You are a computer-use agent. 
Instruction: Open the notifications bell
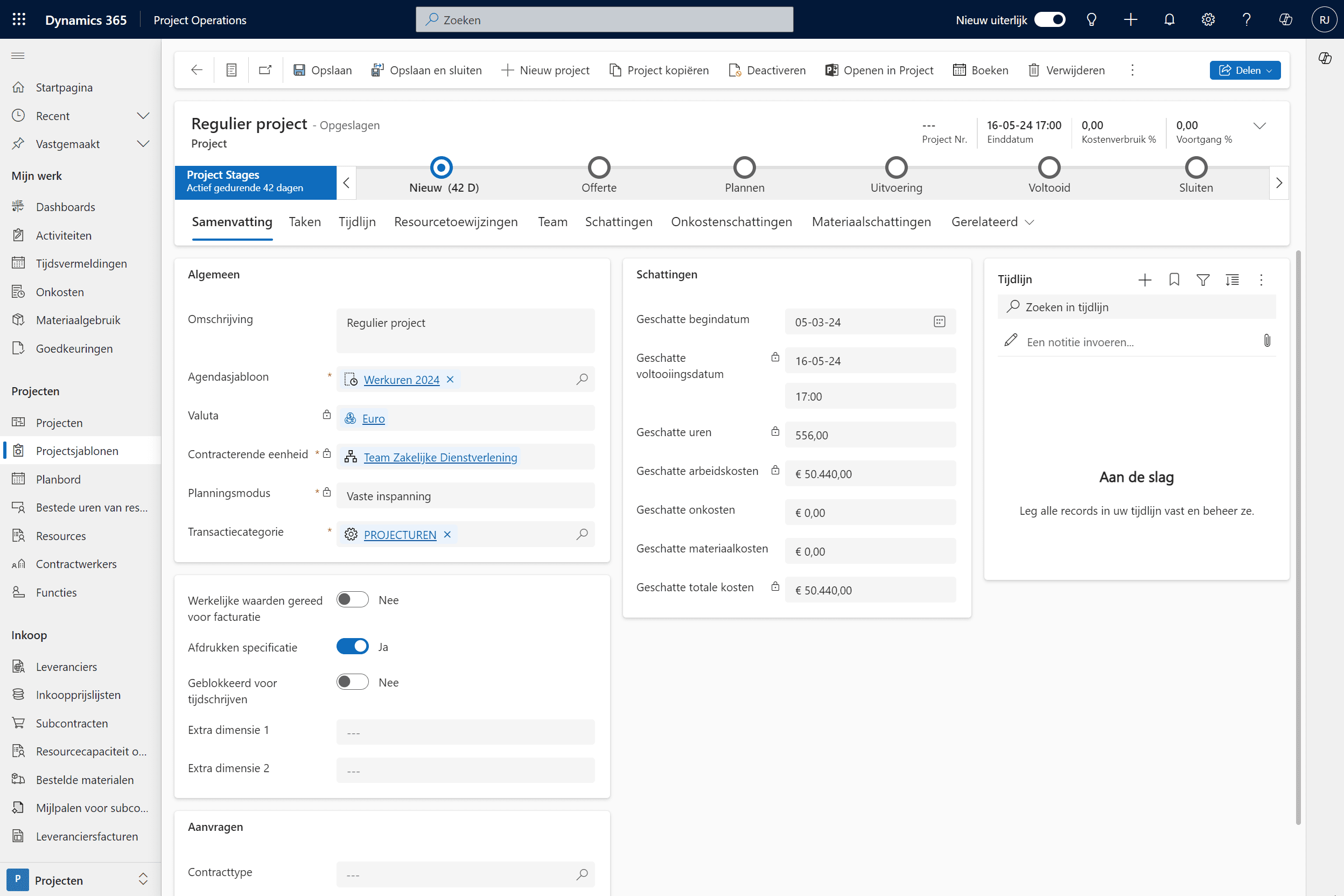1169,19
